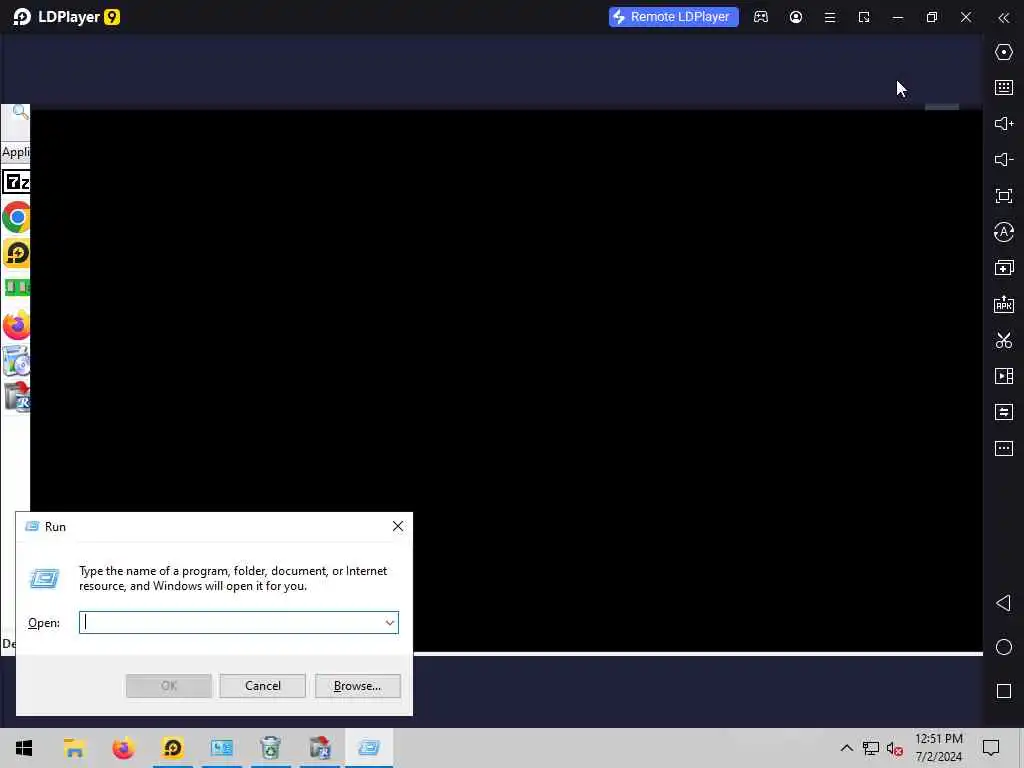Click the Cancel button in the Run dialog
This screenshot has height=768, width=1024.
click(x=263, y=686)
